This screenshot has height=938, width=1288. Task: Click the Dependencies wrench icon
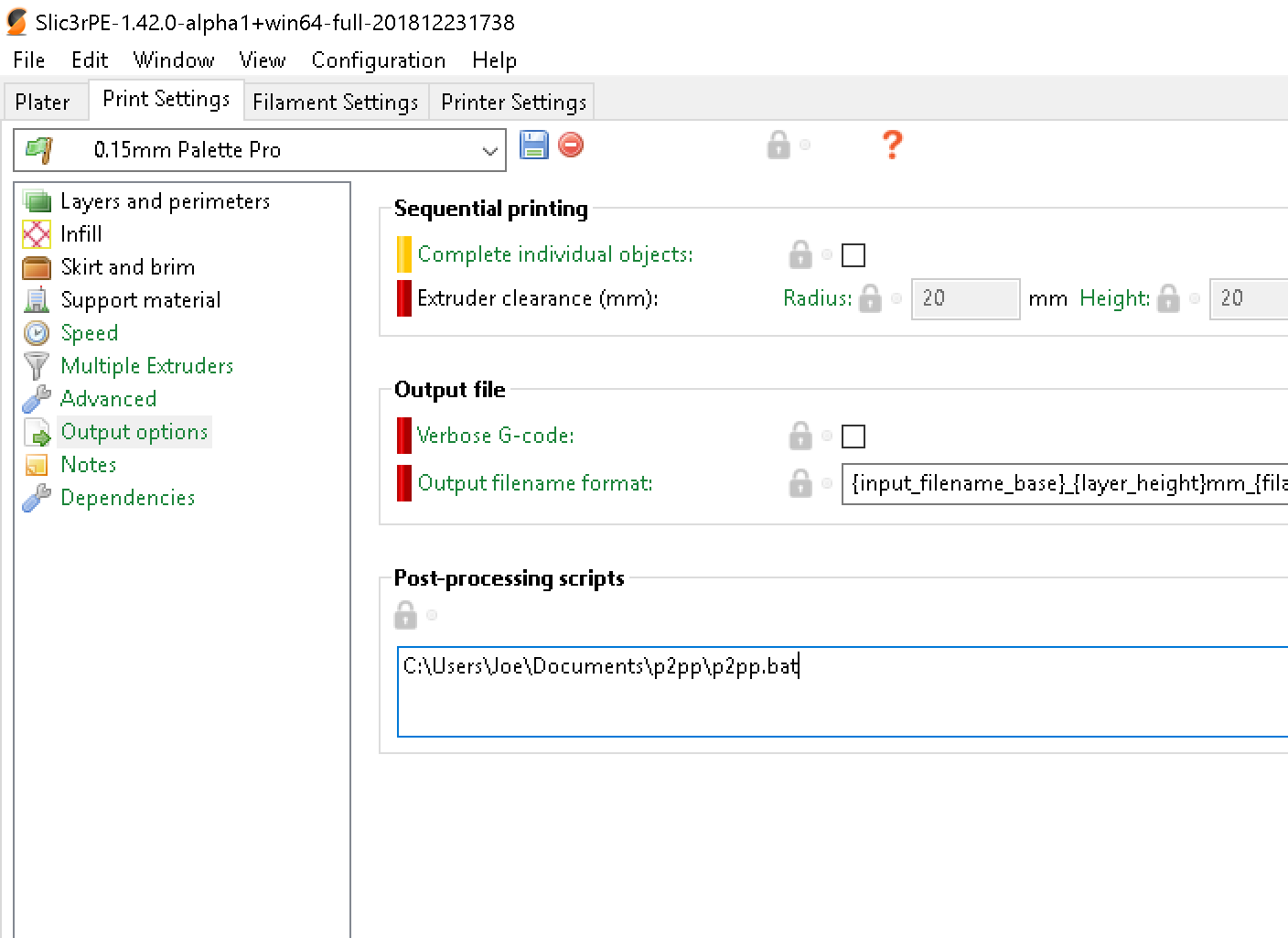37,498
